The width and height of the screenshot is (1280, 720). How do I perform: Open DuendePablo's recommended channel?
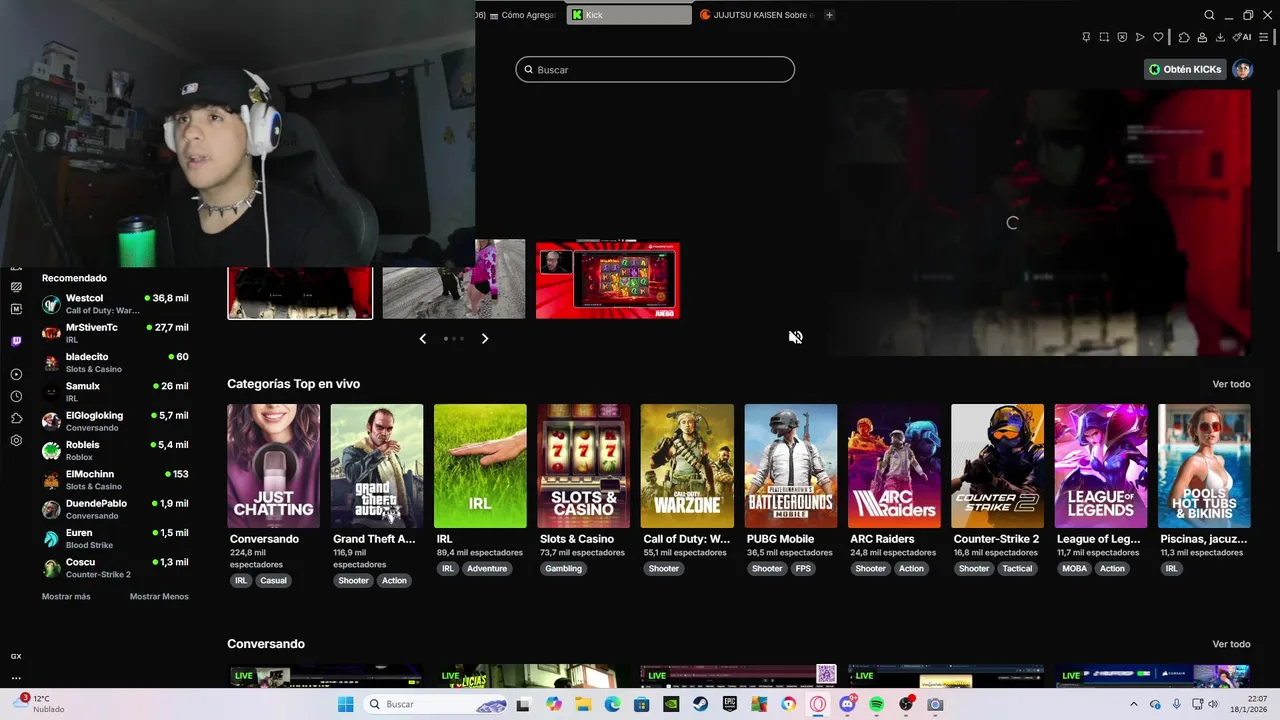click(114, 509)
